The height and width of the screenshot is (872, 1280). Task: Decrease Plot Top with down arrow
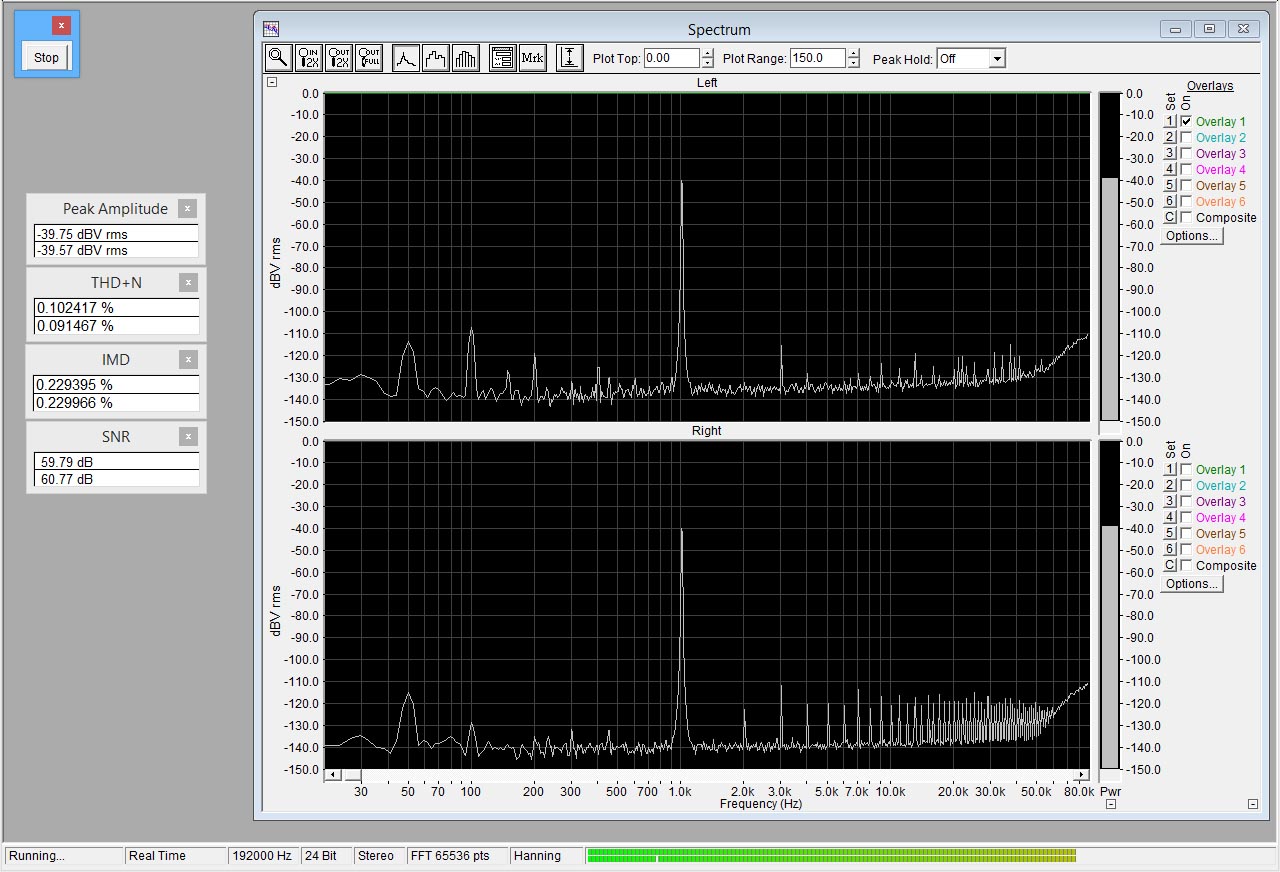click(x=708, y=63)
